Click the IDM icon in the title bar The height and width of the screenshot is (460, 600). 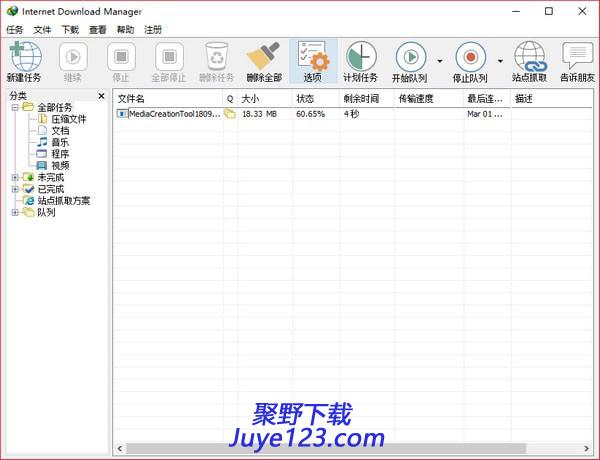pyautogui.click(x=12, y=11)
